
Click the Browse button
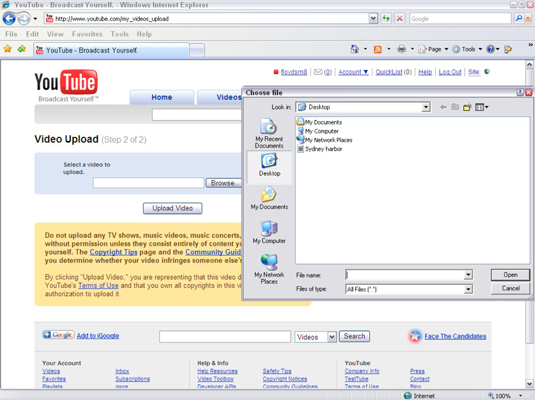[223, 183]
